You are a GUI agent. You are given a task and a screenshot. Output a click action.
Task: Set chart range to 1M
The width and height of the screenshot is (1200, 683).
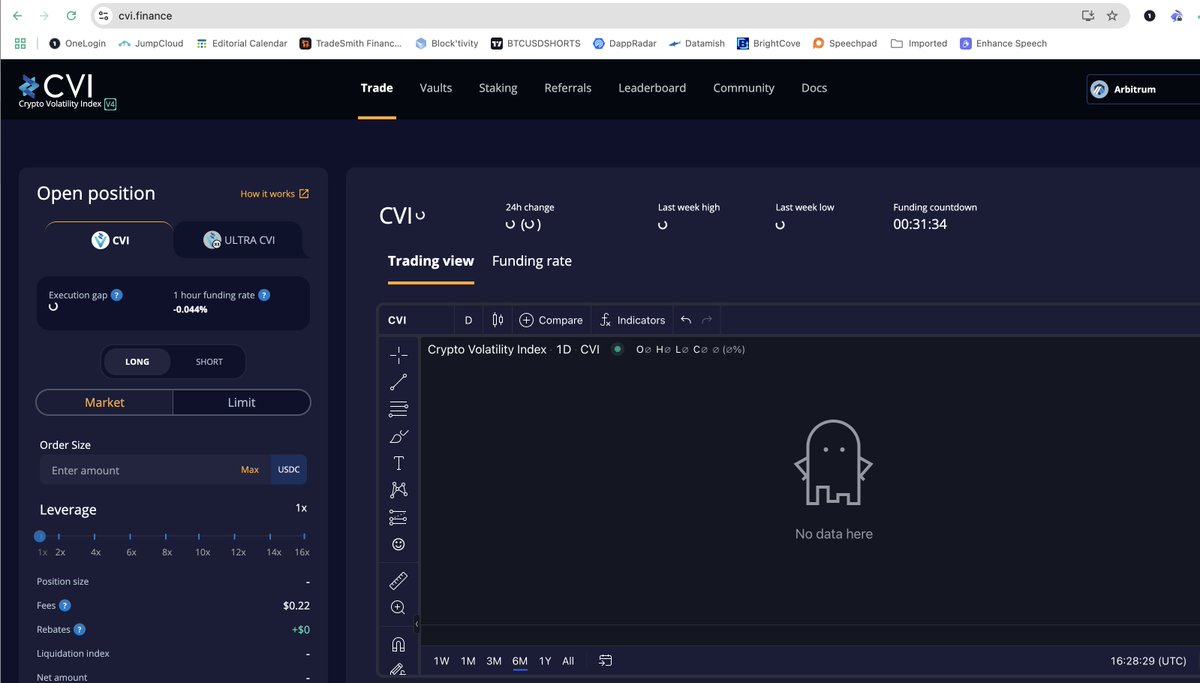coord(468,661)
